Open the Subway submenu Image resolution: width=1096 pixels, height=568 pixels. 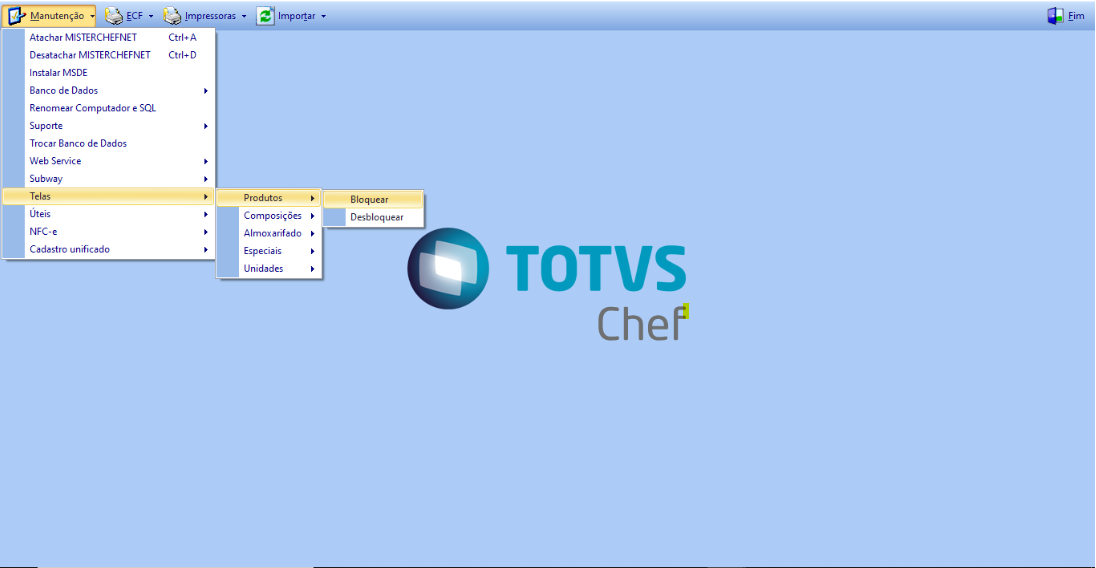click(x=109, y=179)
